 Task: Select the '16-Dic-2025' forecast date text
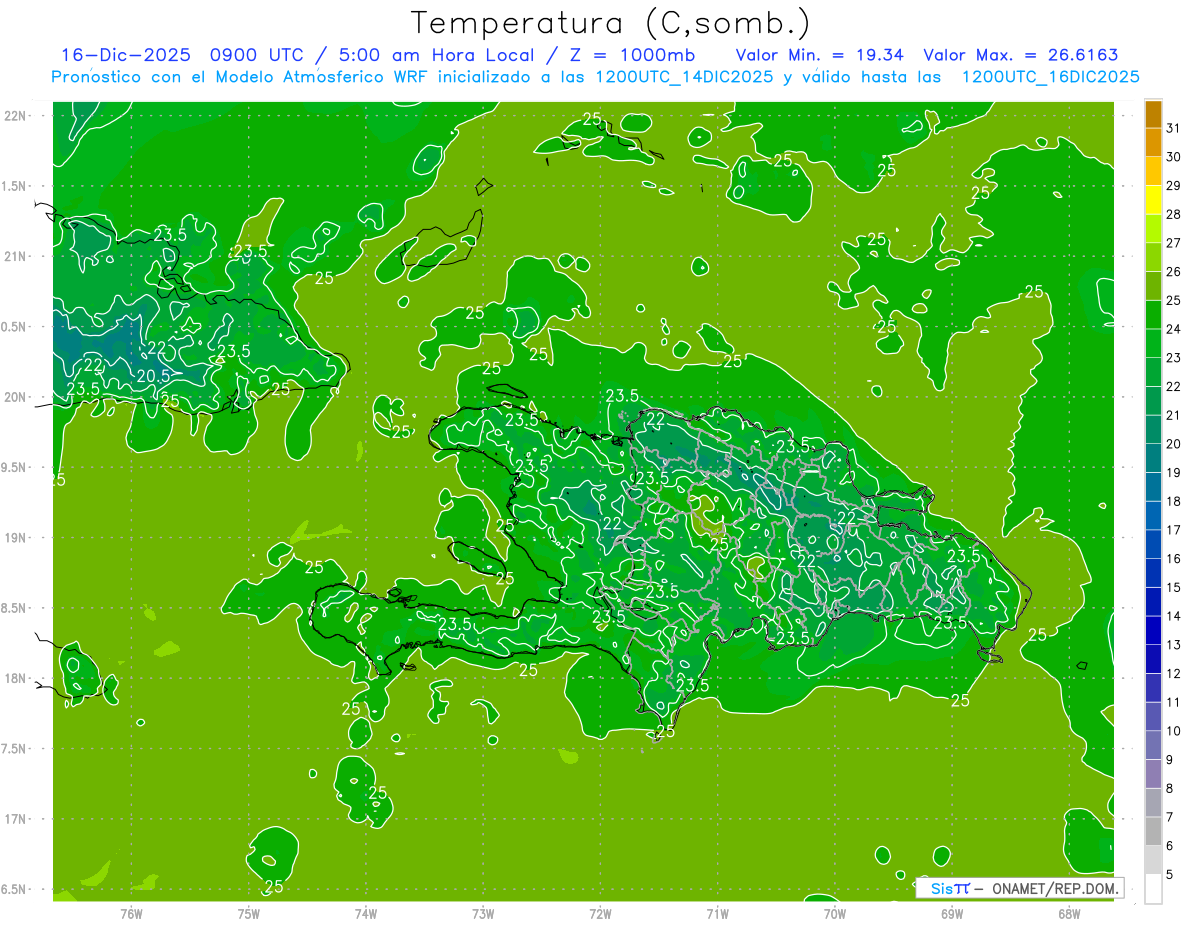[x=126, y=55]
